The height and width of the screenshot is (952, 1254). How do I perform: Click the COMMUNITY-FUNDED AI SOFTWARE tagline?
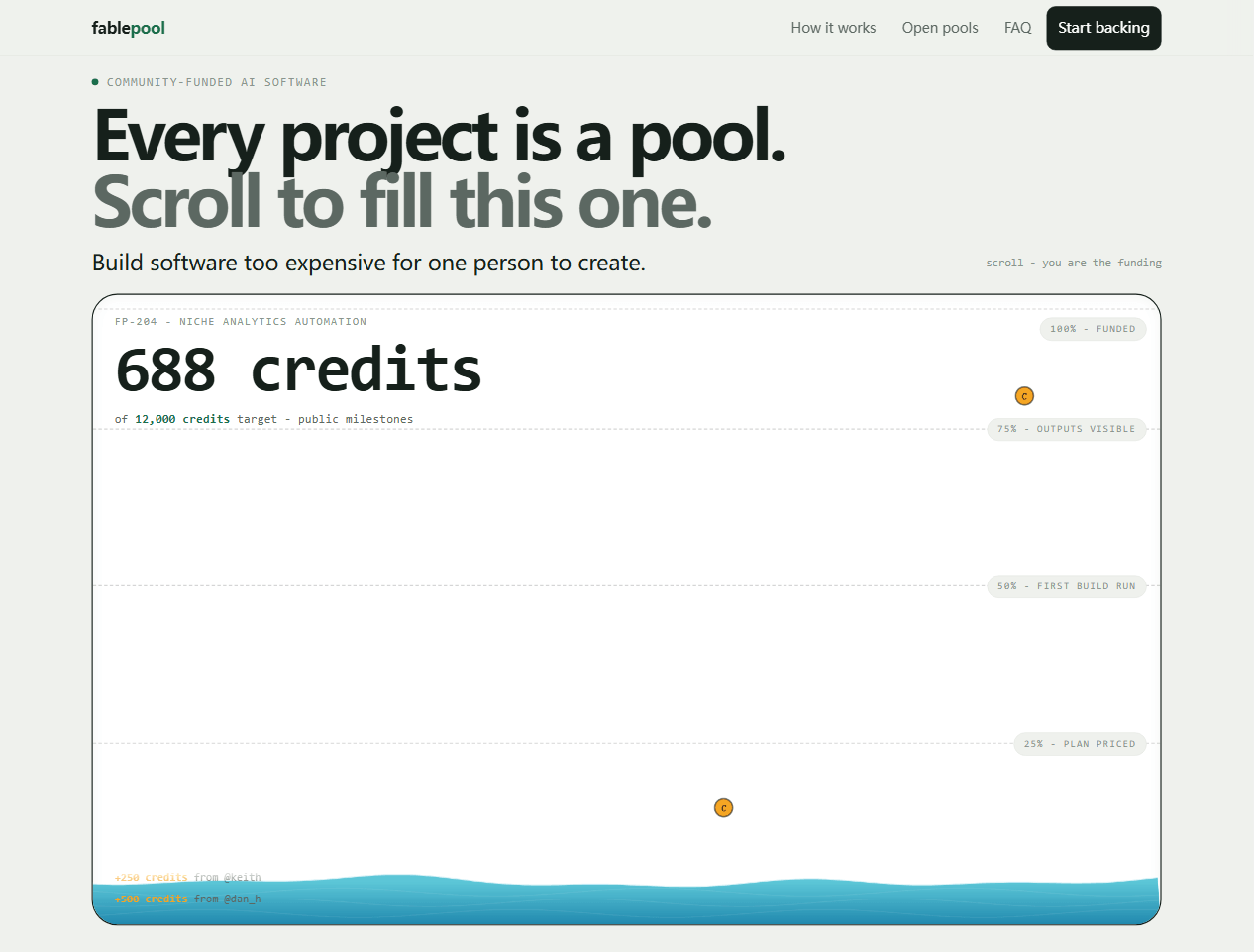(217, 82)
